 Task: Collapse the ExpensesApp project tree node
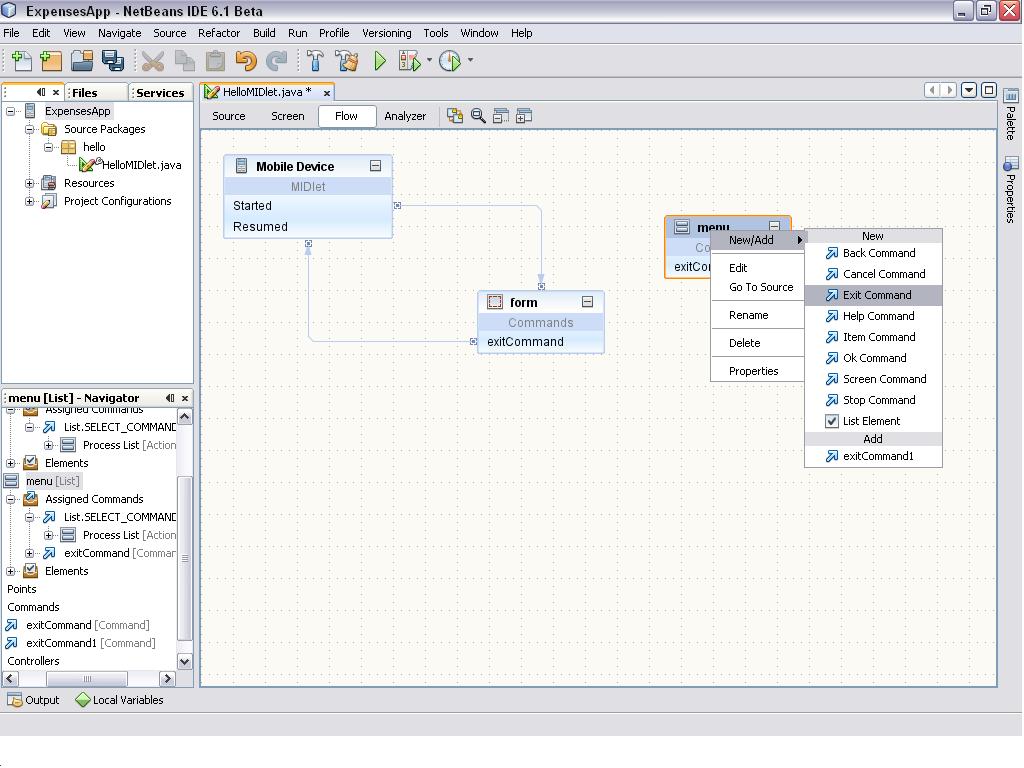[11, 111]
